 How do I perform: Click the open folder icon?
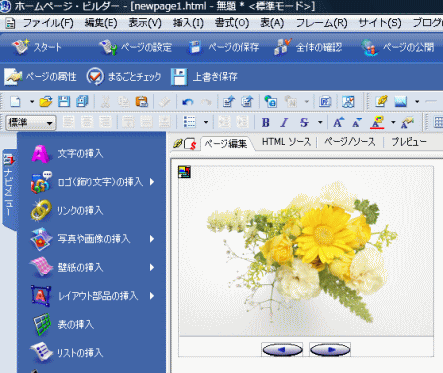pos(46,102)
